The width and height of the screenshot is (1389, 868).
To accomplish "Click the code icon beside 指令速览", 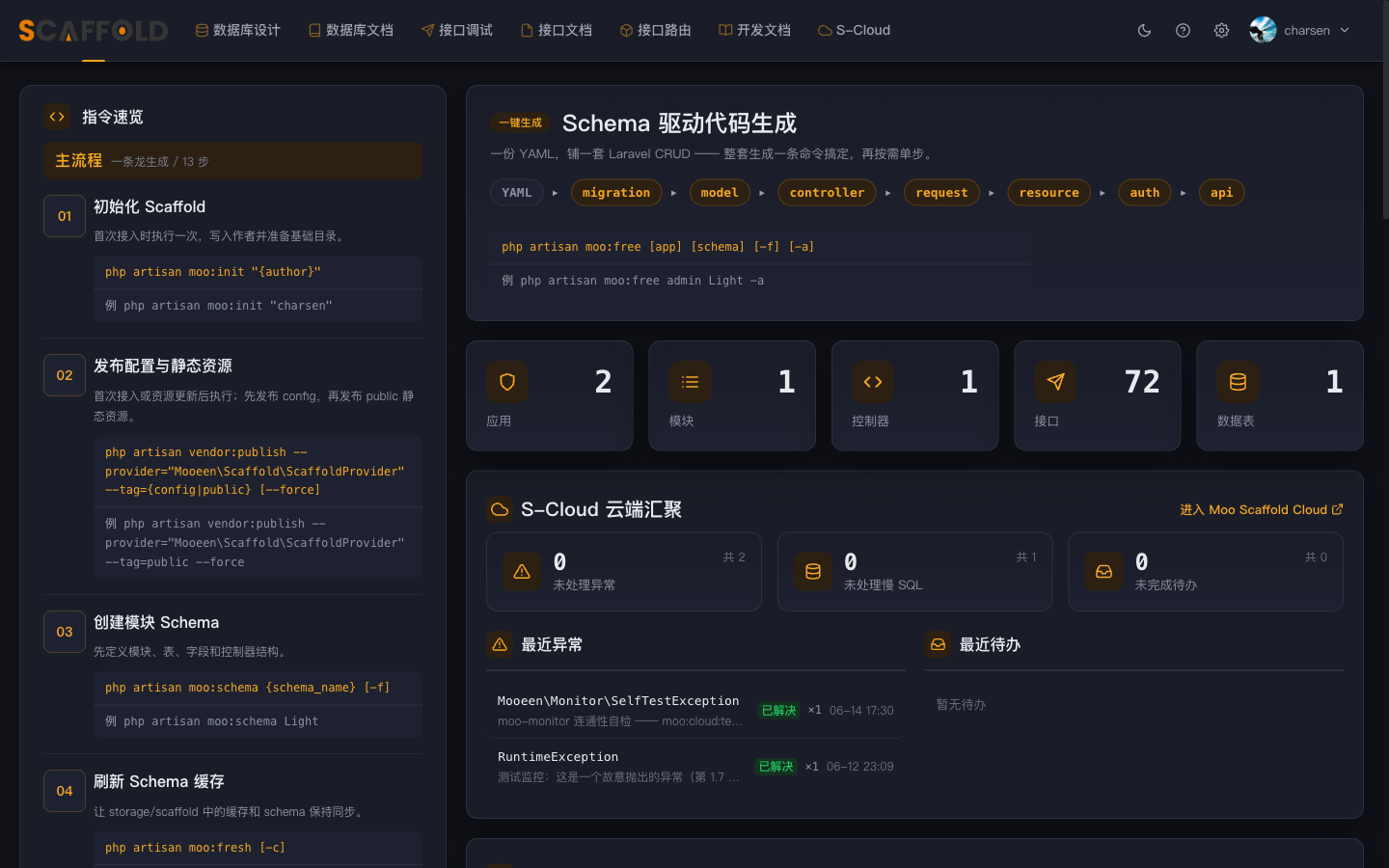I will (57, 117).
